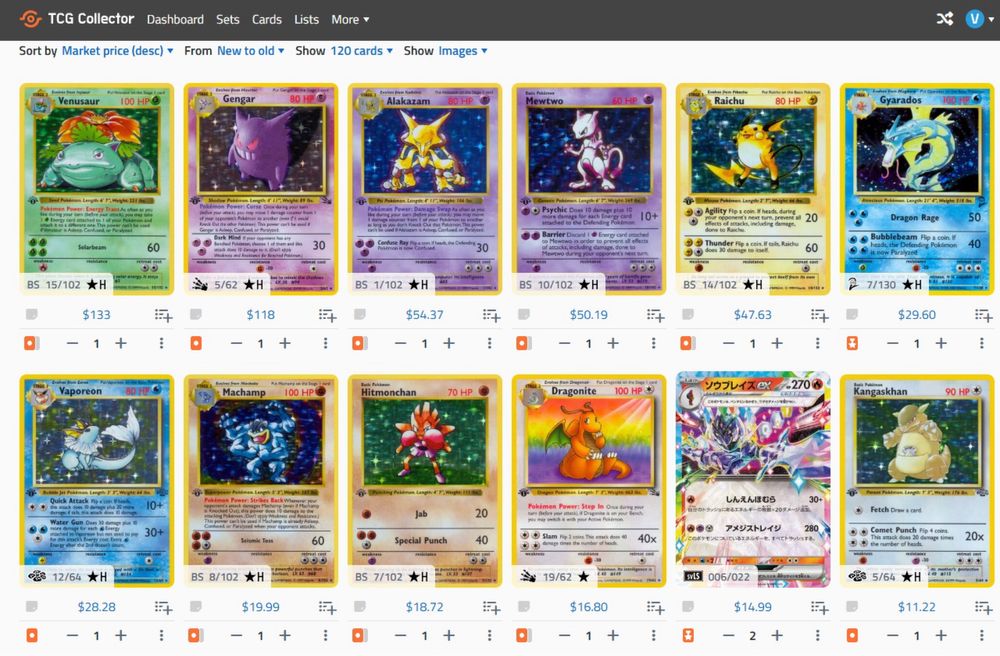Increase the Japanese ex card quantity

pos(777,636)
